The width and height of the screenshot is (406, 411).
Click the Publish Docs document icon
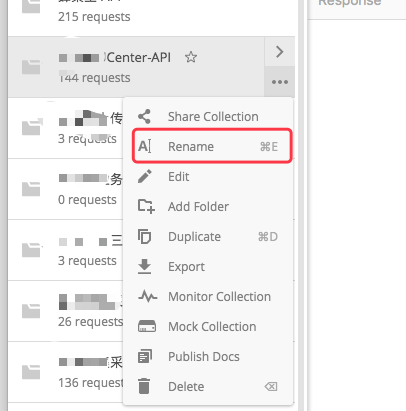[x=145, y=356]
